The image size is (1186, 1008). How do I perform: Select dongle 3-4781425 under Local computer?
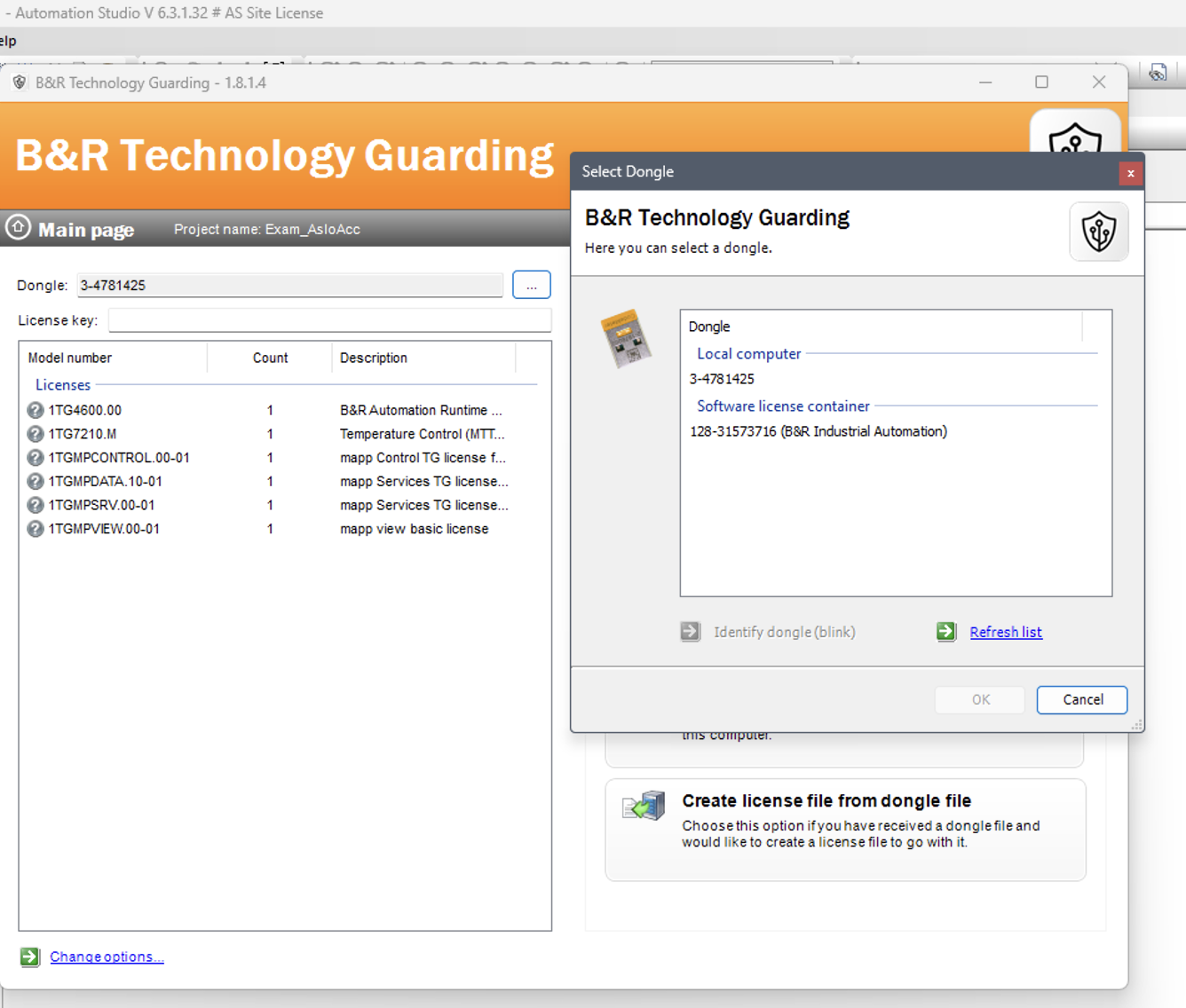tap(722, 379)
